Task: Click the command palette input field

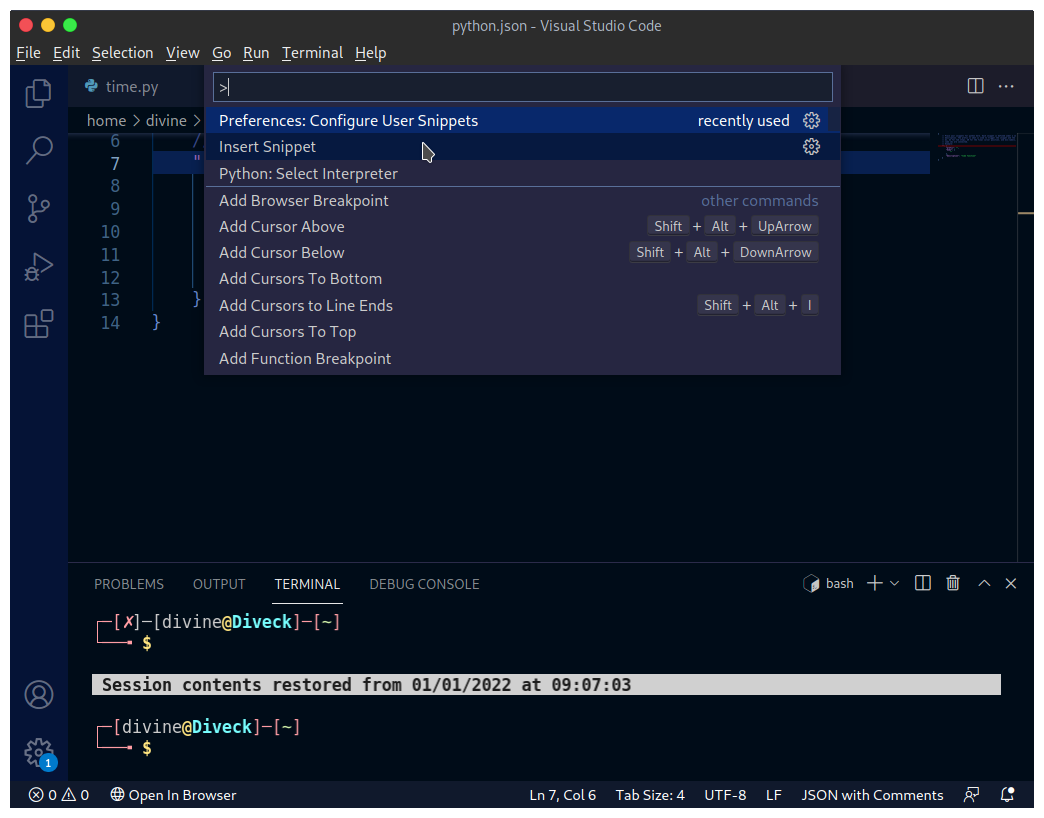Action: pos(523,87)
